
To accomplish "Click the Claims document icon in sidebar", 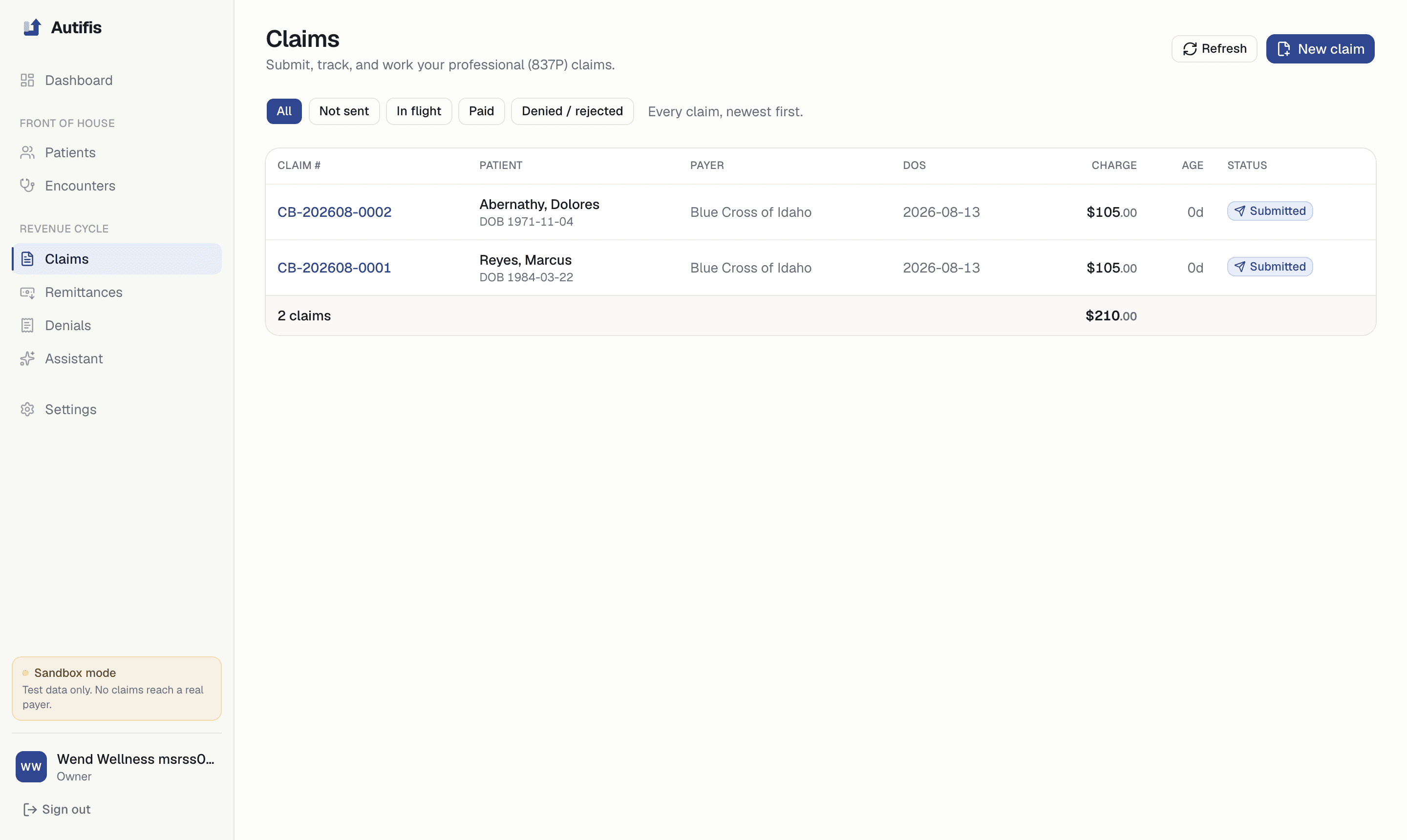I will (27, 259).
